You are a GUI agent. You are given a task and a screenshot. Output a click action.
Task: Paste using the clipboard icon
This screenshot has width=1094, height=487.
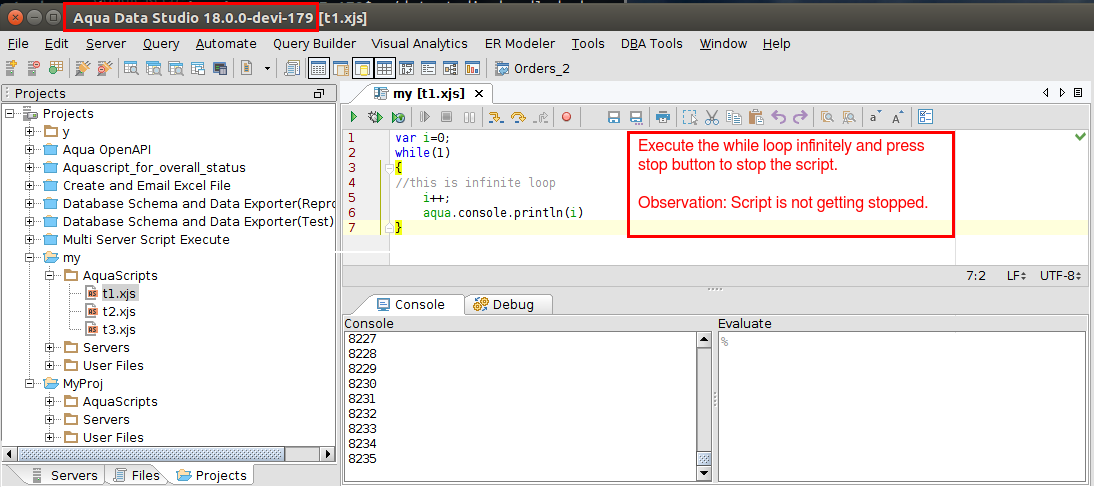pos(756,117)
